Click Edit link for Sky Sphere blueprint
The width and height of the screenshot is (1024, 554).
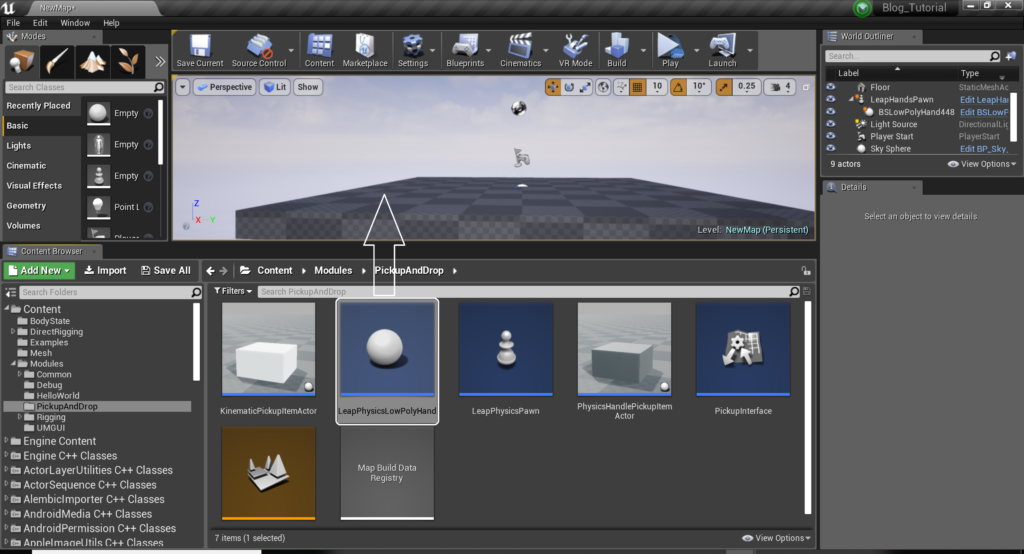point(985,148)
